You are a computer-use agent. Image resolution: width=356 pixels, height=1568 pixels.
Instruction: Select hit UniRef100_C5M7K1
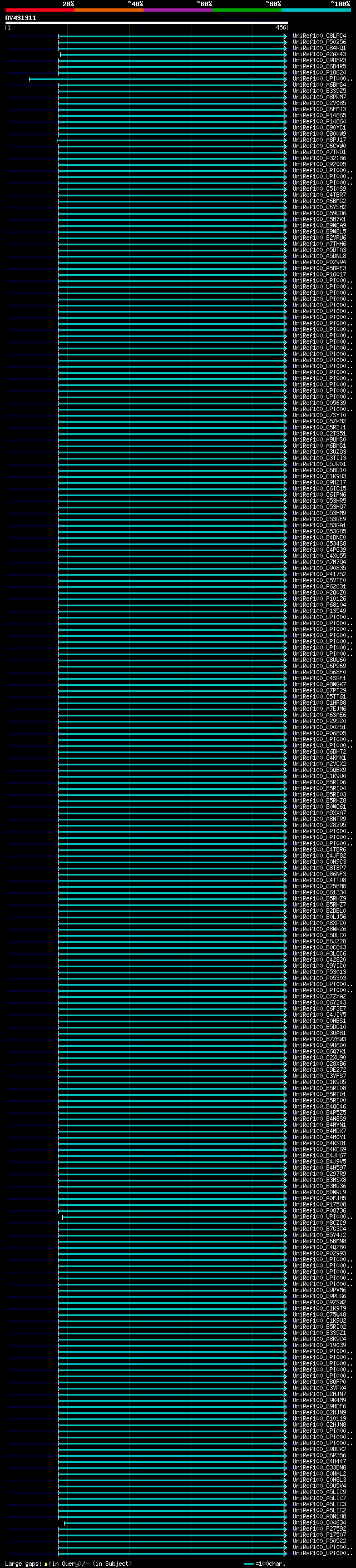point(319,219)
